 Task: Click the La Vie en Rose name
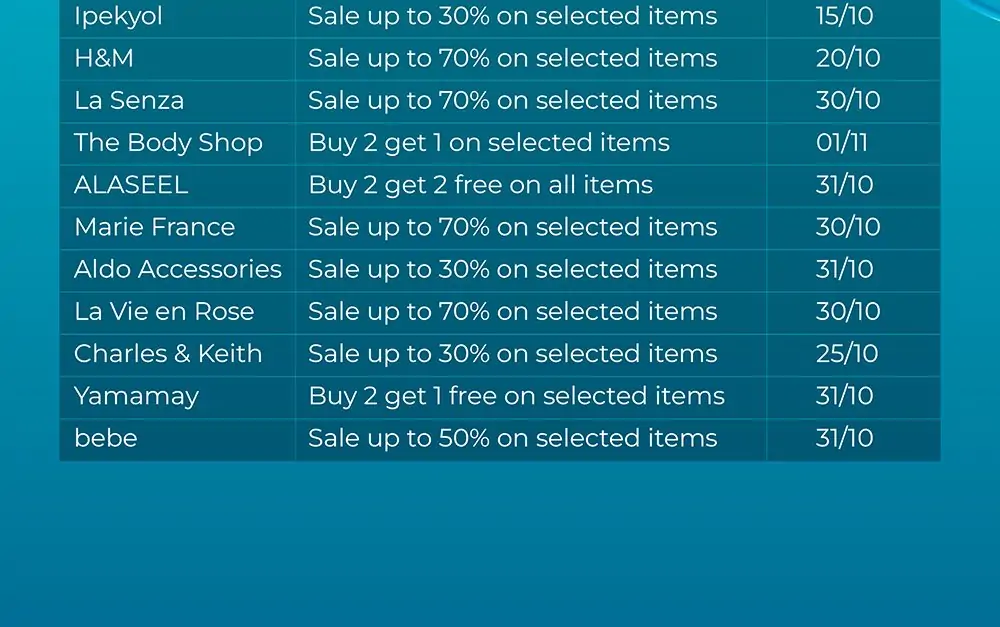point(164,311)
